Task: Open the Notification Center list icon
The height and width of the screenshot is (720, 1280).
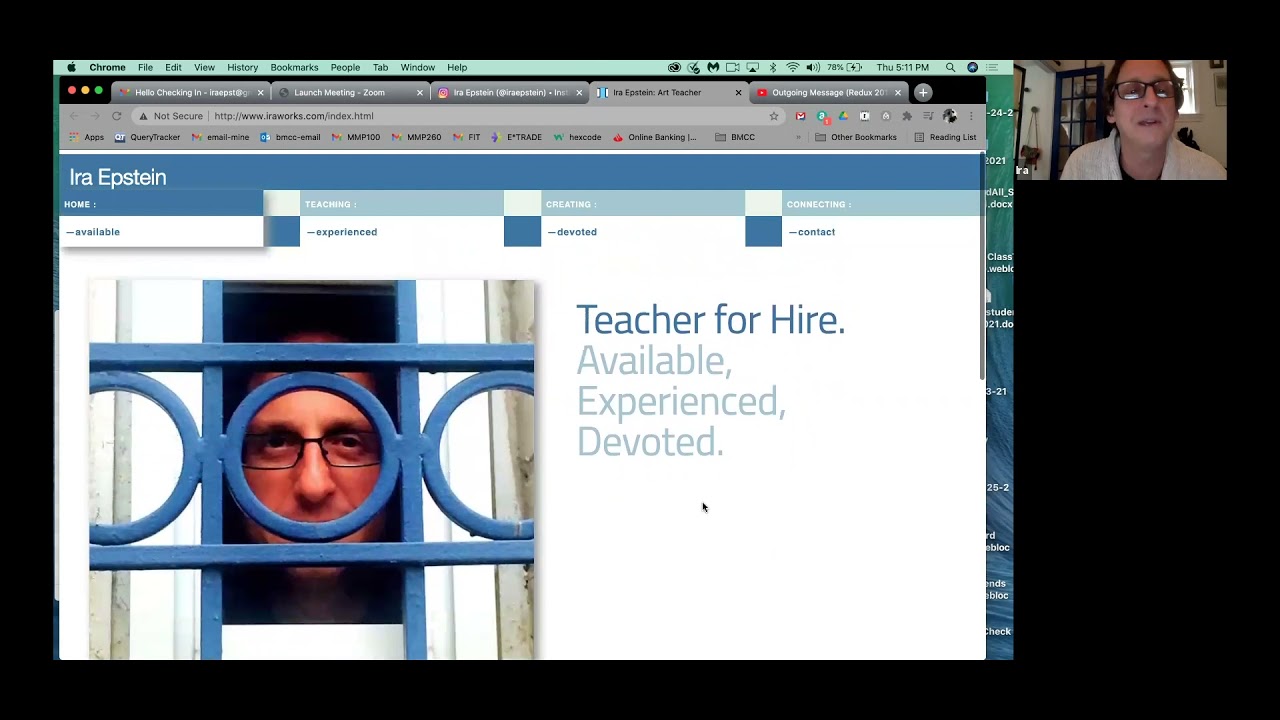Action: click(x=992, y=68)
